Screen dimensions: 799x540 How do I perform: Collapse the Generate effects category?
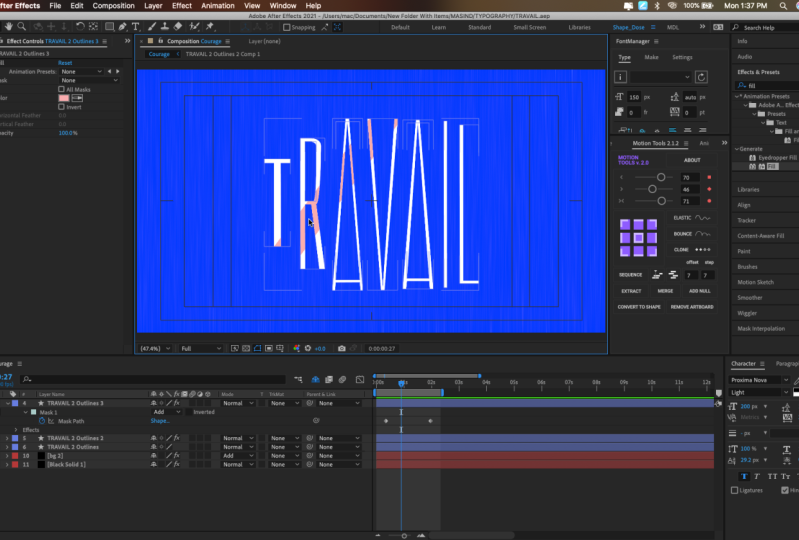[x=737, y=149]
